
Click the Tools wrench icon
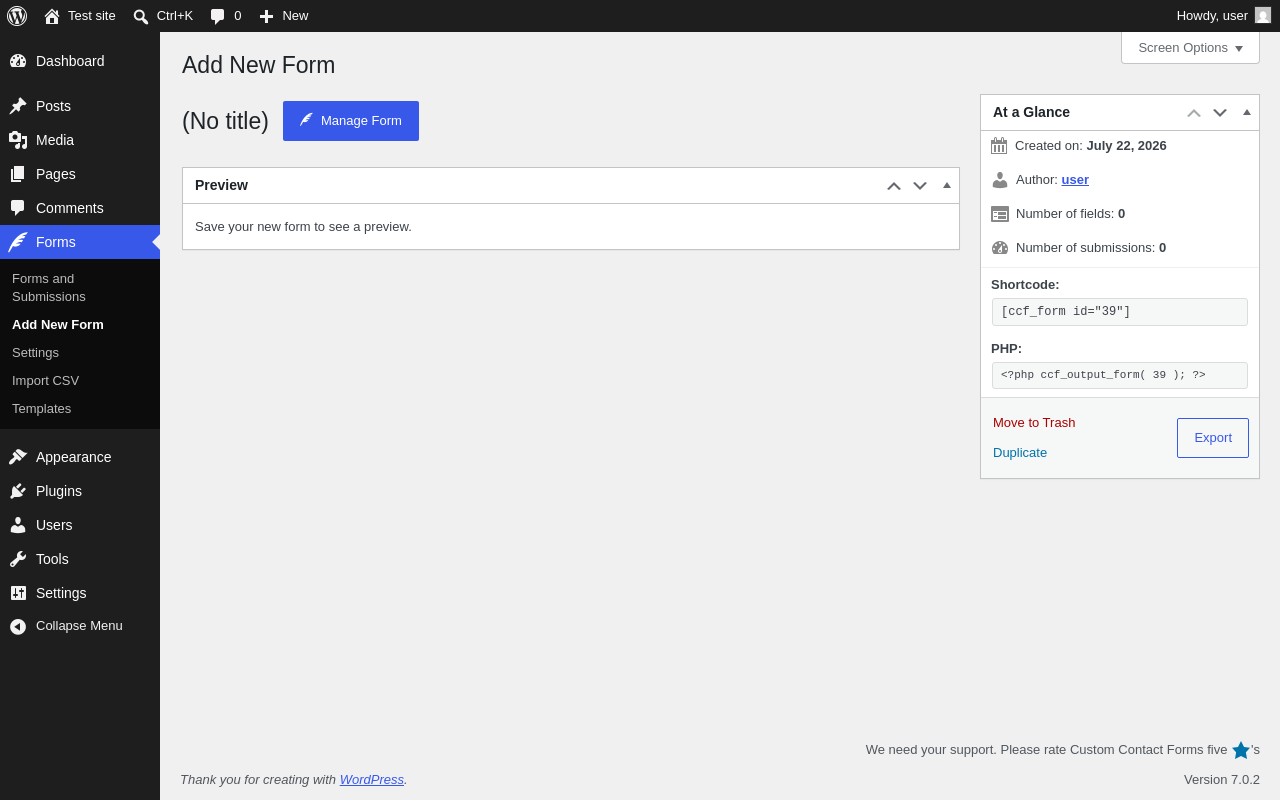coord(18,559)
